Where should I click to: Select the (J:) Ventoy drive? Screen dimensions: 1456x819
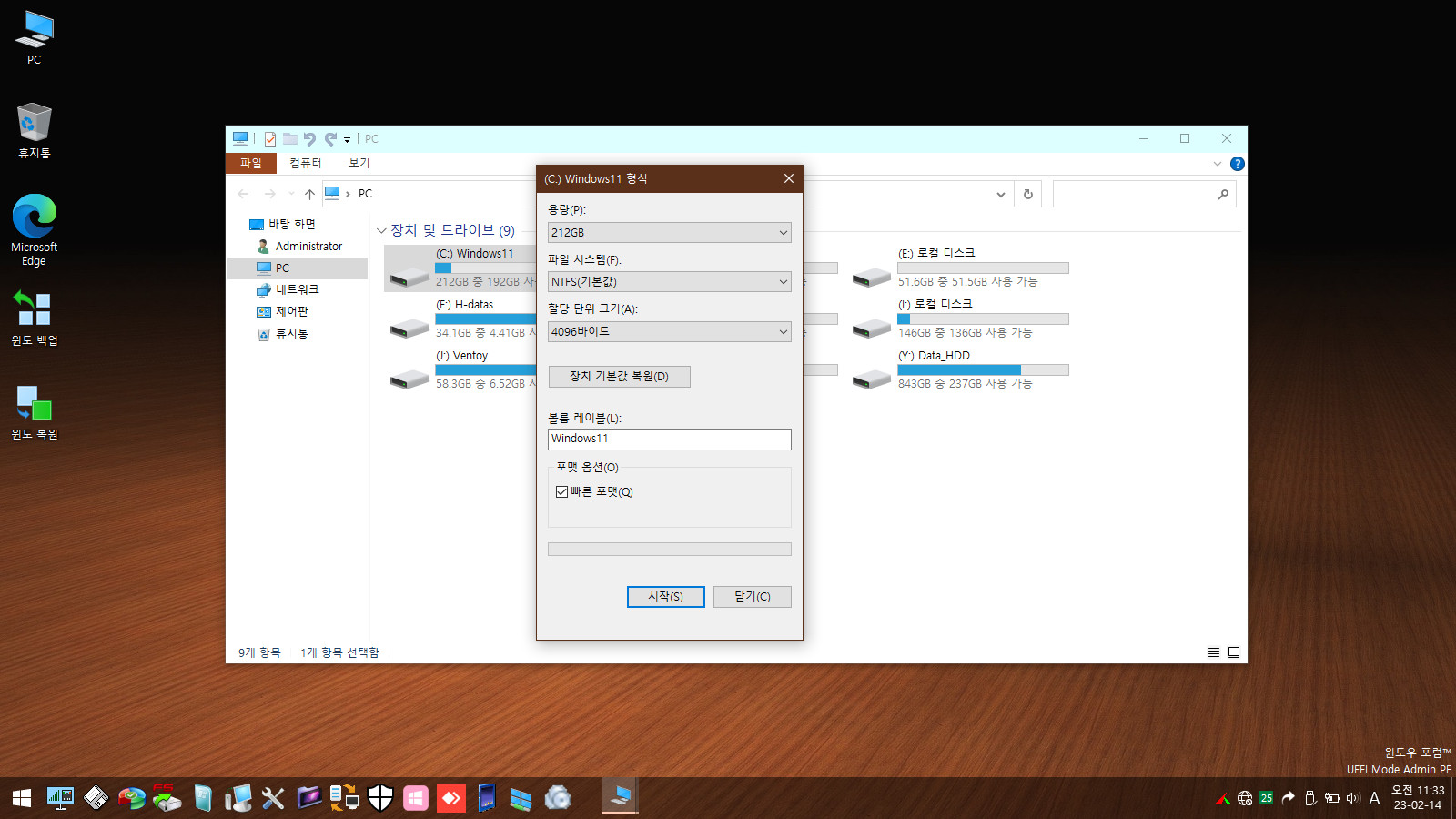[x=461, y=370]
